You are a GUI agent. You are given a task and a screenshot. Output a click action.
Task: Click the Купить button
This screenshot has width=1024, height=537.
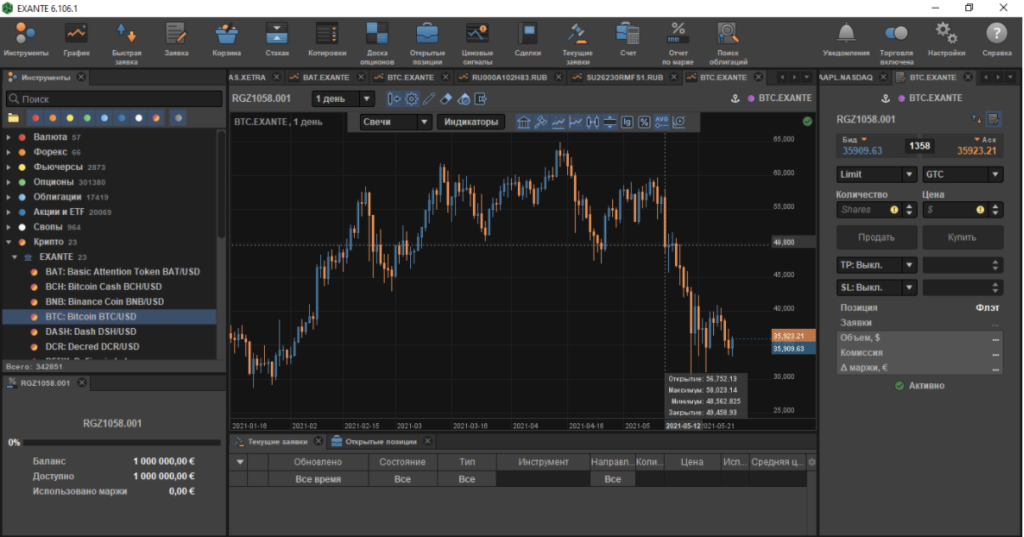[962, 238]
